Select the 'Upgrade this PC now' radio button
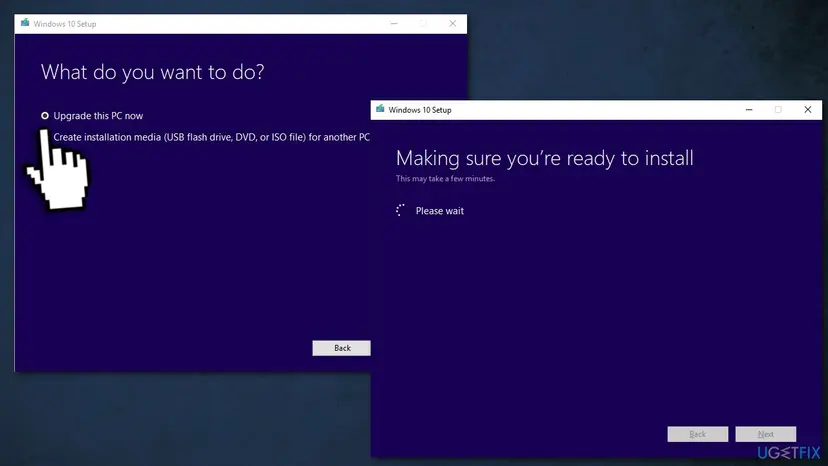Viewport: 828px width, 466px height. tap(45, 116)
